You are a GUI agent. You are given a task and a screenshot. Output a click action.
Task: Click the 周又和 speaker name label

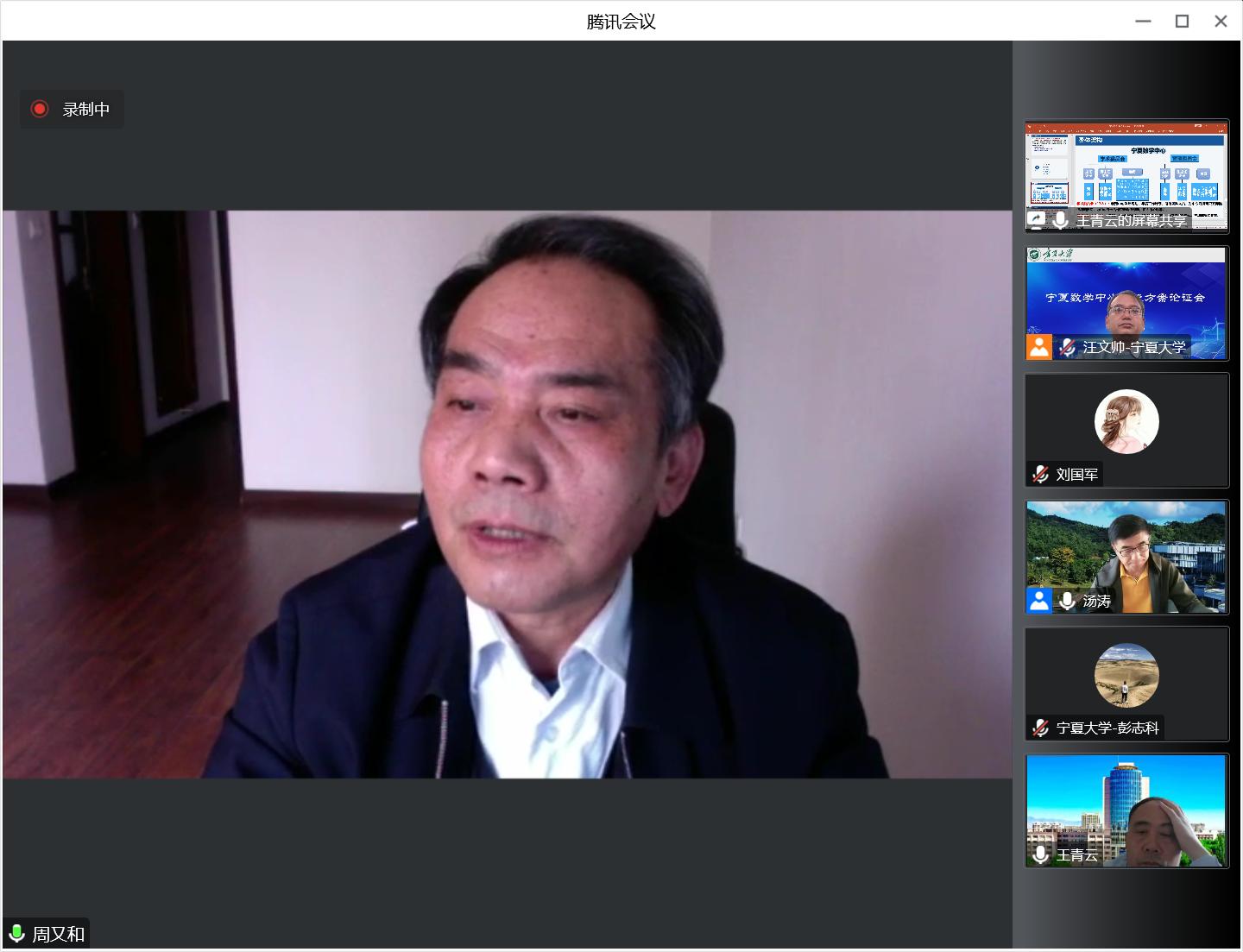point(59,934)
